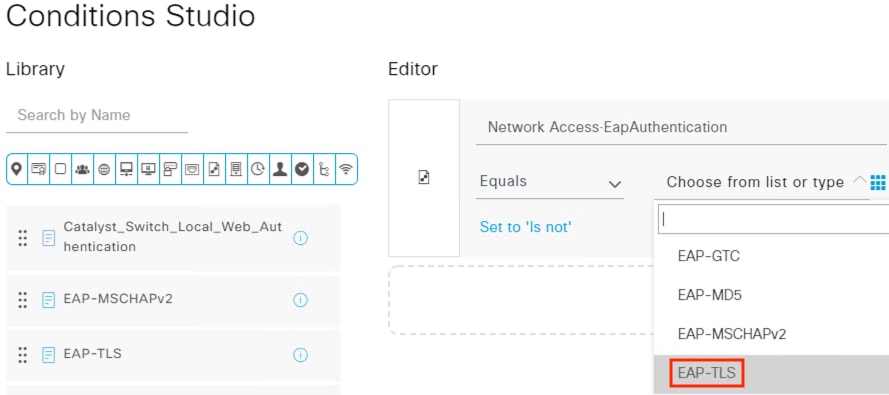The width and height of the screenshot is (889, 395).
Task: Select EAP-TLS from the dropdown list
Action: (x=706, y=374)
